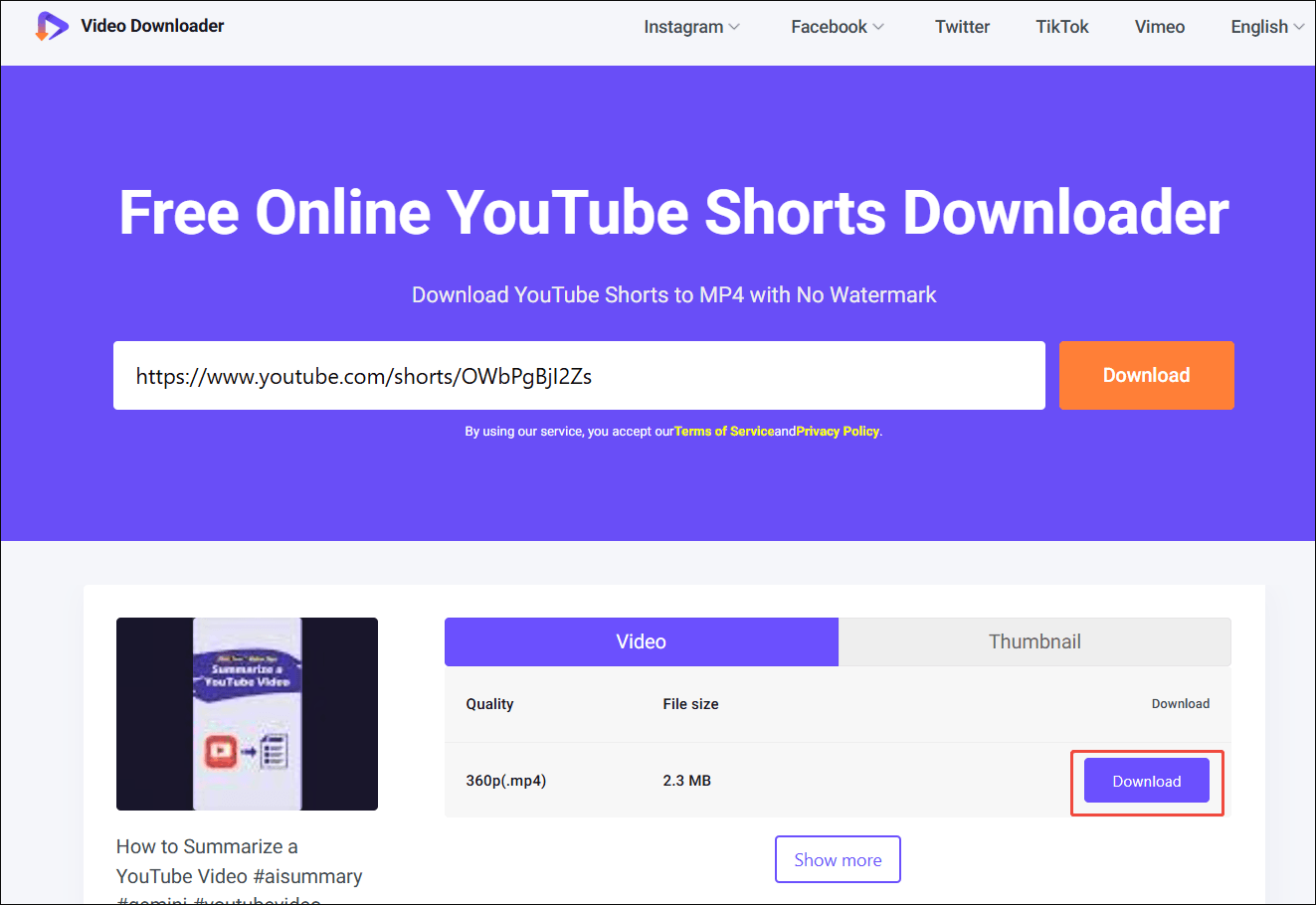Switch to the Thumbnail tab
Image resolution: width=1316 pixels, height=905 pixels.
[1034, 641]
